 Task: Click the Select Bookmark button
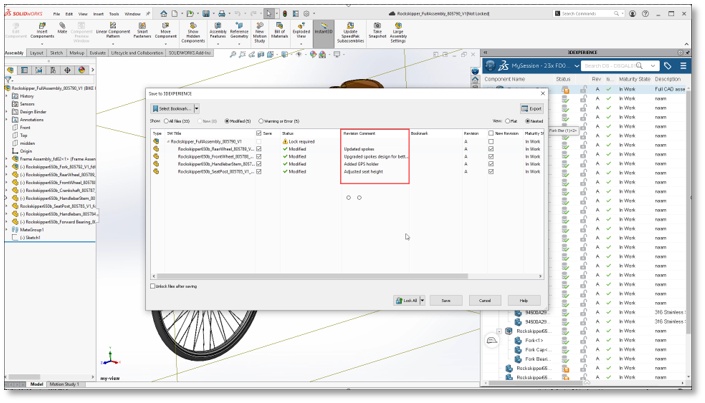point(172,109)
